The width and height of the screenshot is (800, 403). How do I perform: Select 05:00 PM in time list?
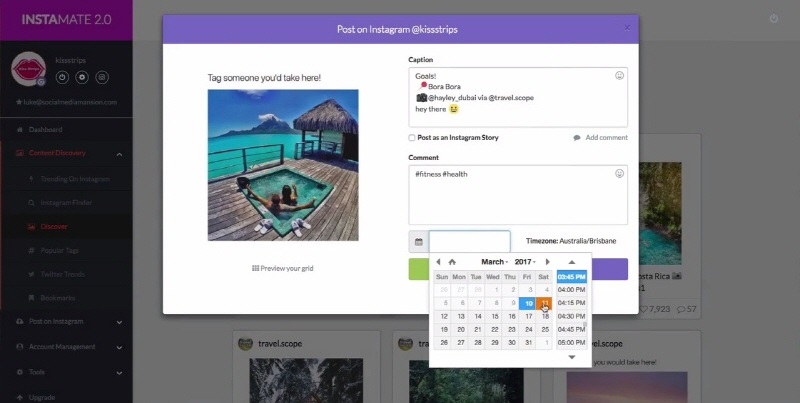pos(571,343)
